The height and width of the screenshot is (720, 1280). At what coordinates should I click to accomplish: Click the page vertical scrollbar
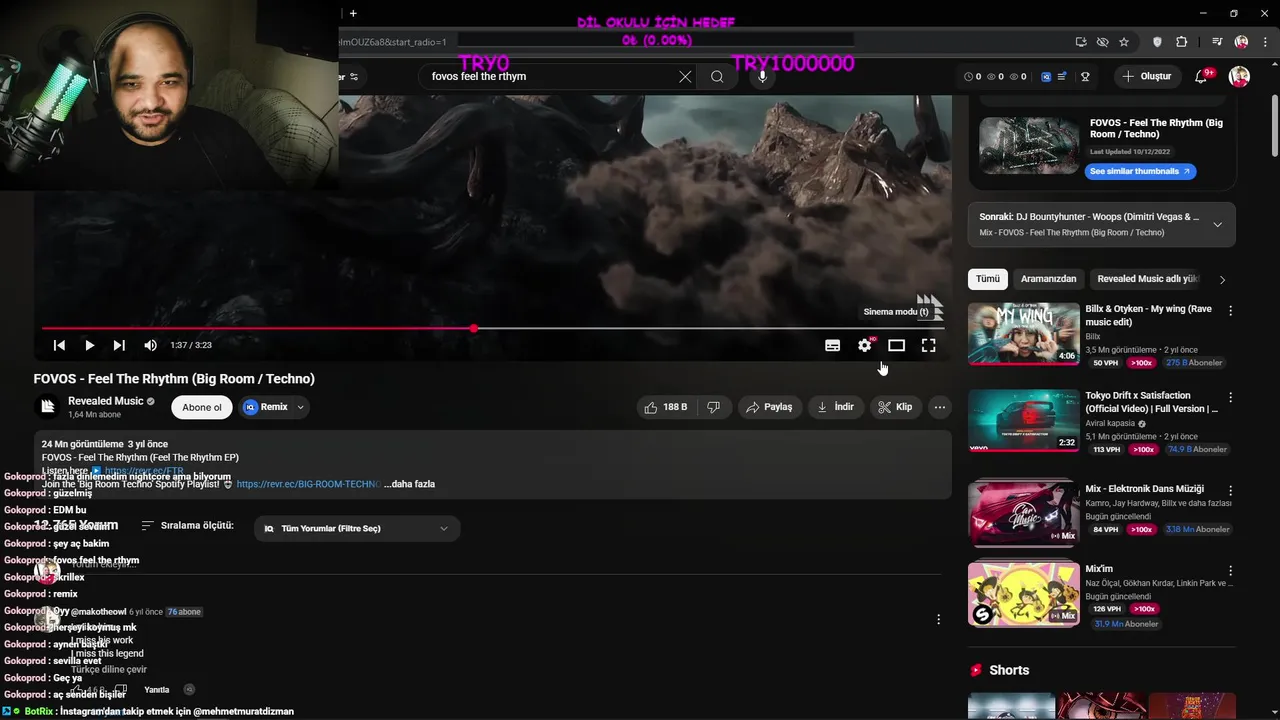1274,125
